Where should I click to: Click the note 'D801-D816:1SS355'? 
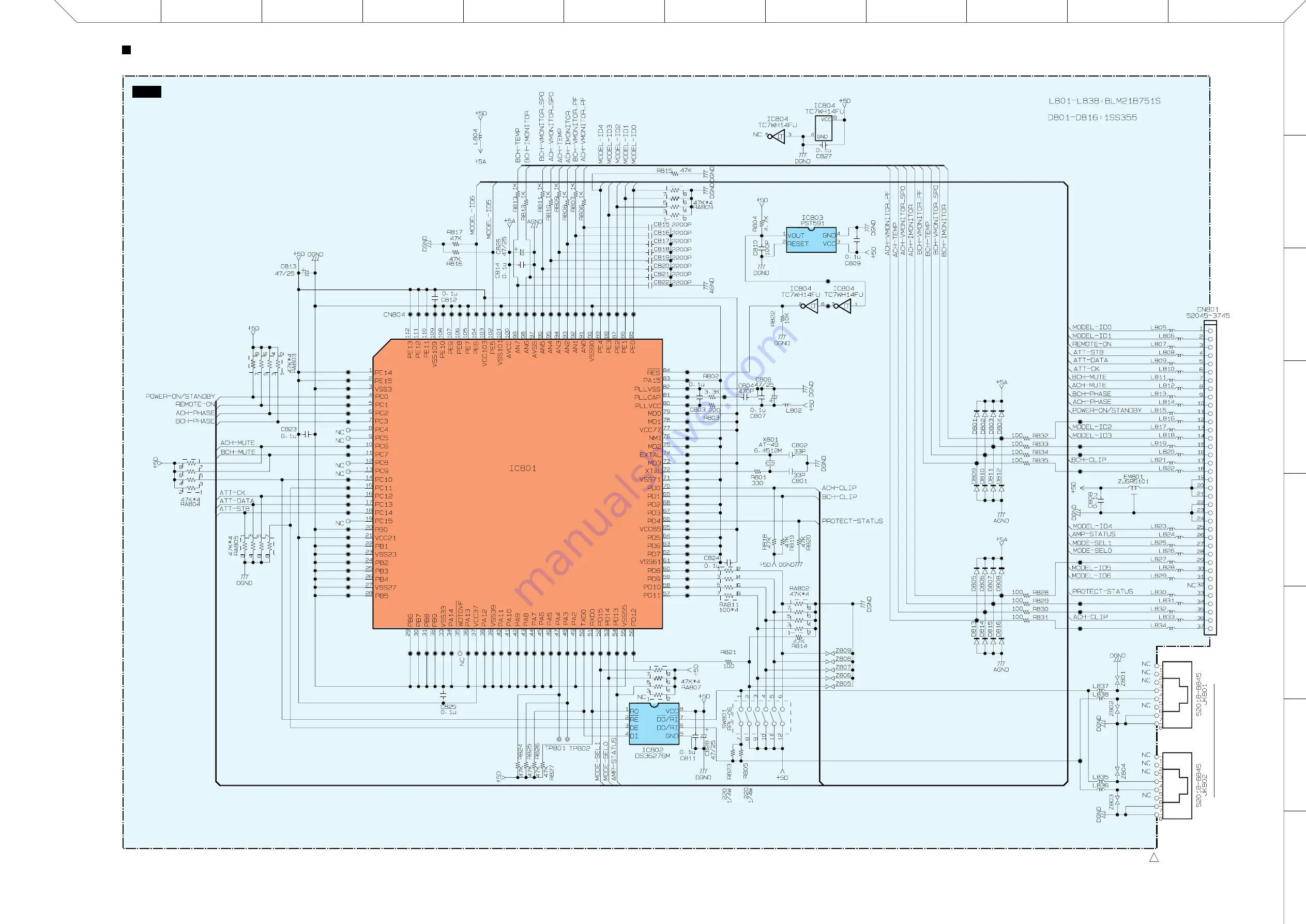[1092, 117]
